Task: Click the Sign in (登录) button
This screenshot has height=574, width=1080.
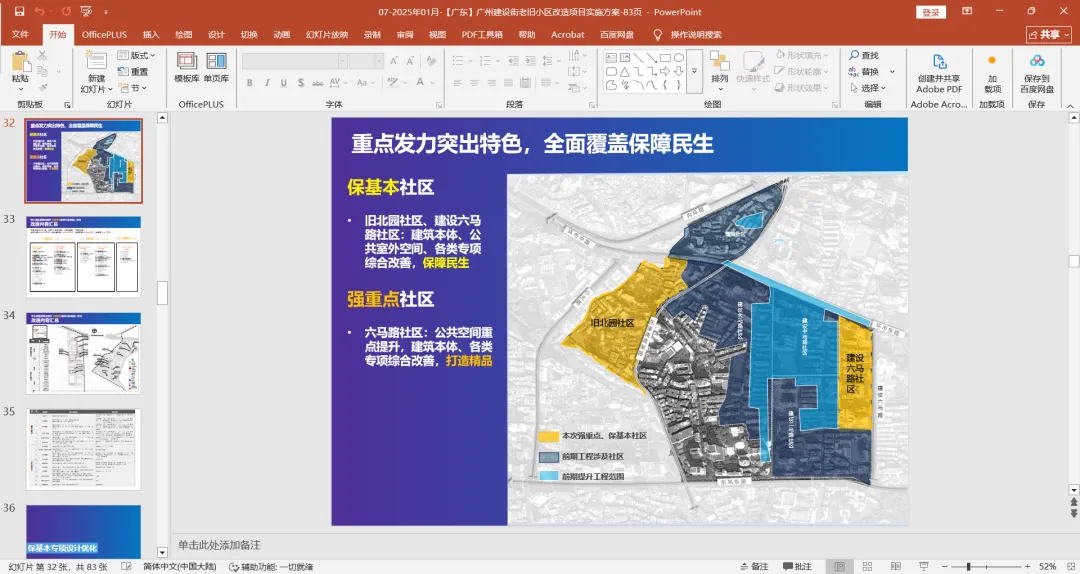Action: 931,12
